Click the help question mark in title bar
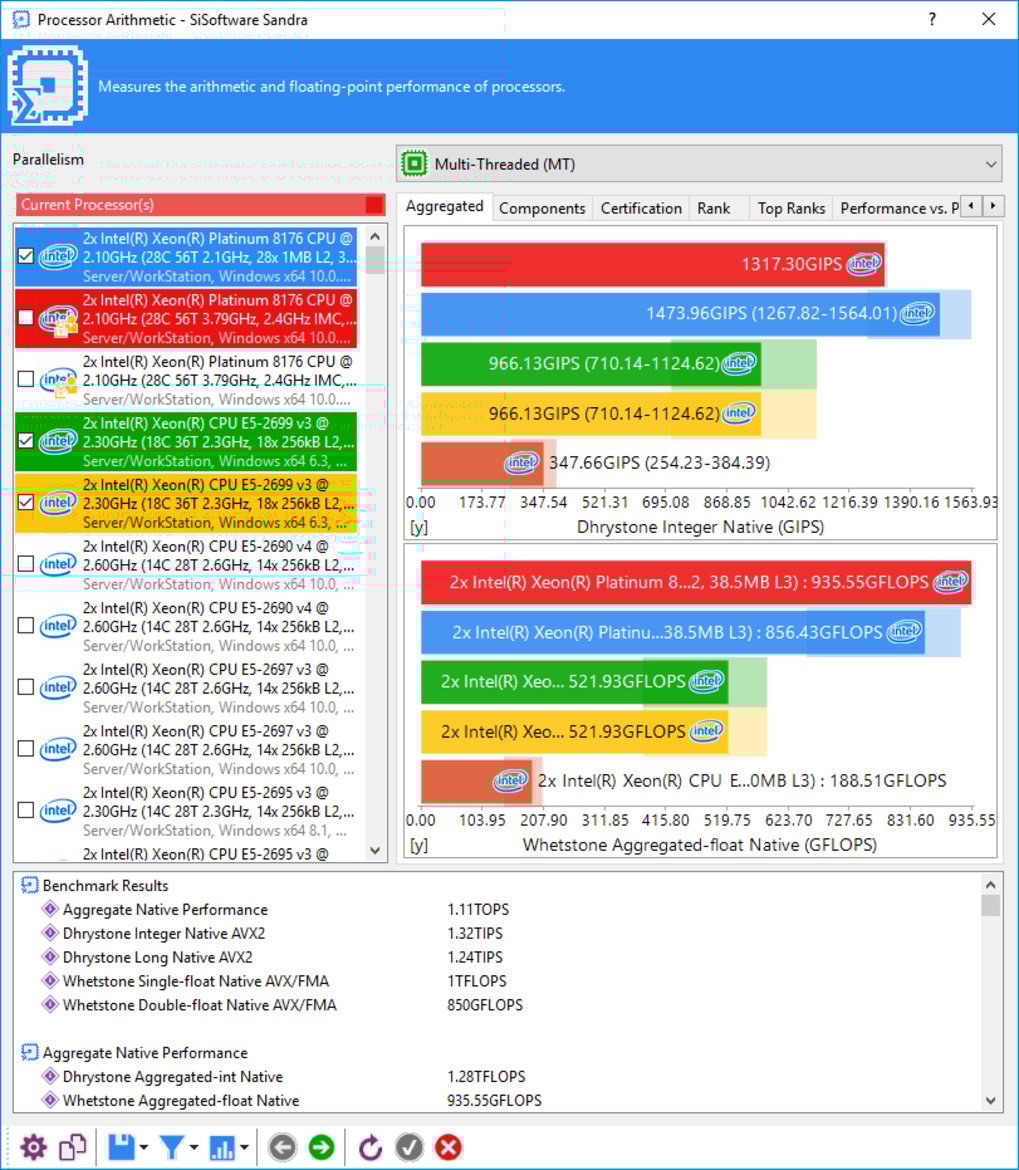The height and width of the screenshot is (1170, 1019). pyautogui.click(x=932, y=19)
